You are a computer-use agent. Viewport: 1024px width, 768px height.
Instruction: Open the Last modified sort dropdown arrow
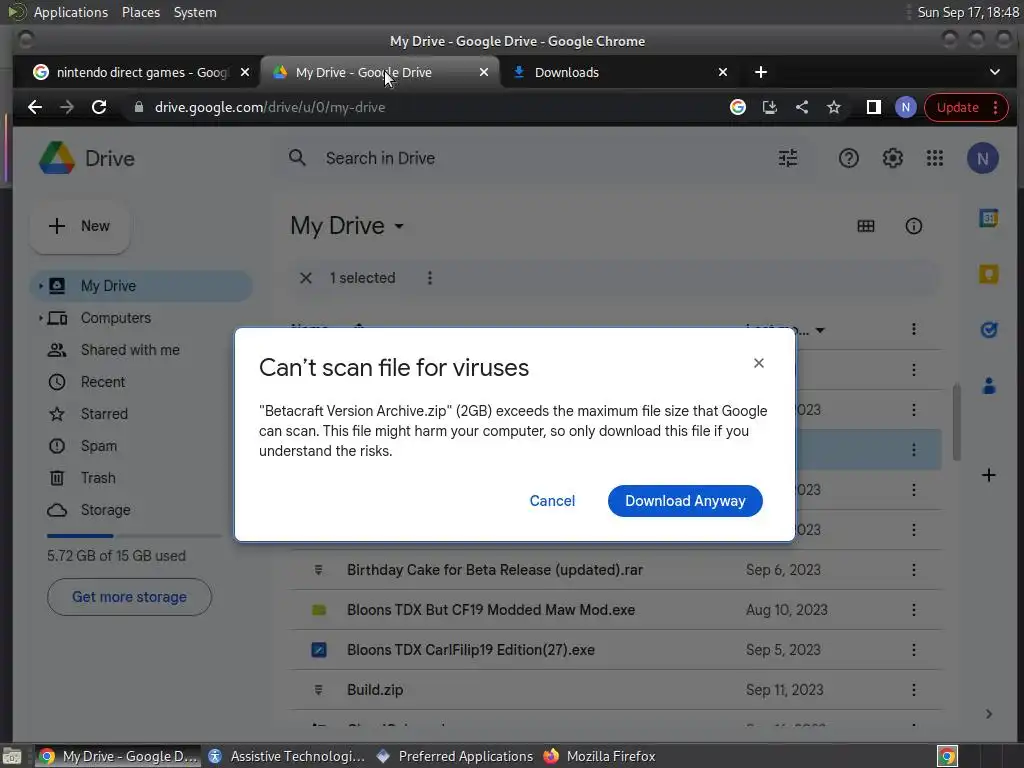coord(820,330)
